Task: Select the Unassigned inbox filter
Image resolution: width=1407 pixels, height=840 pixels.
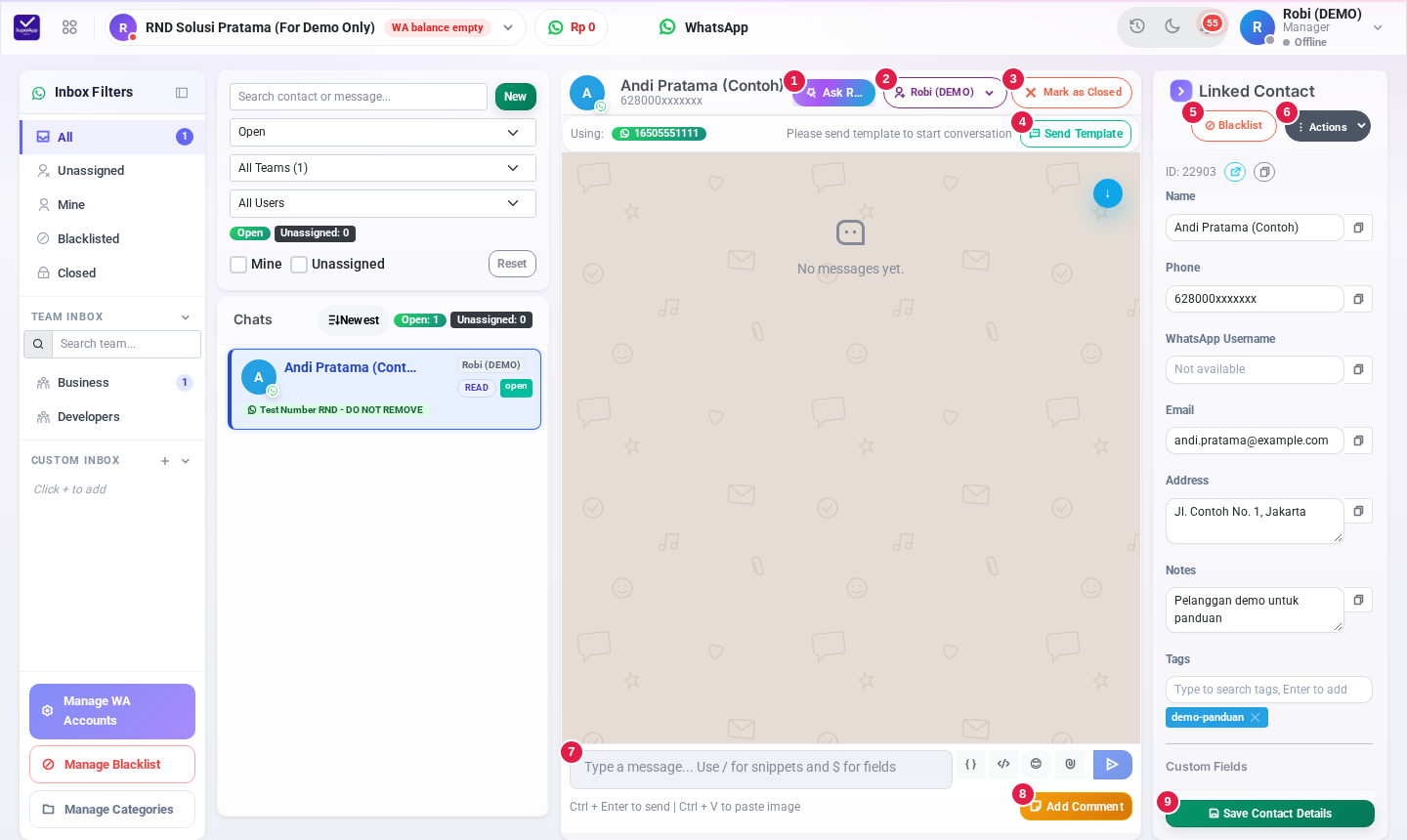Action: 112,171
